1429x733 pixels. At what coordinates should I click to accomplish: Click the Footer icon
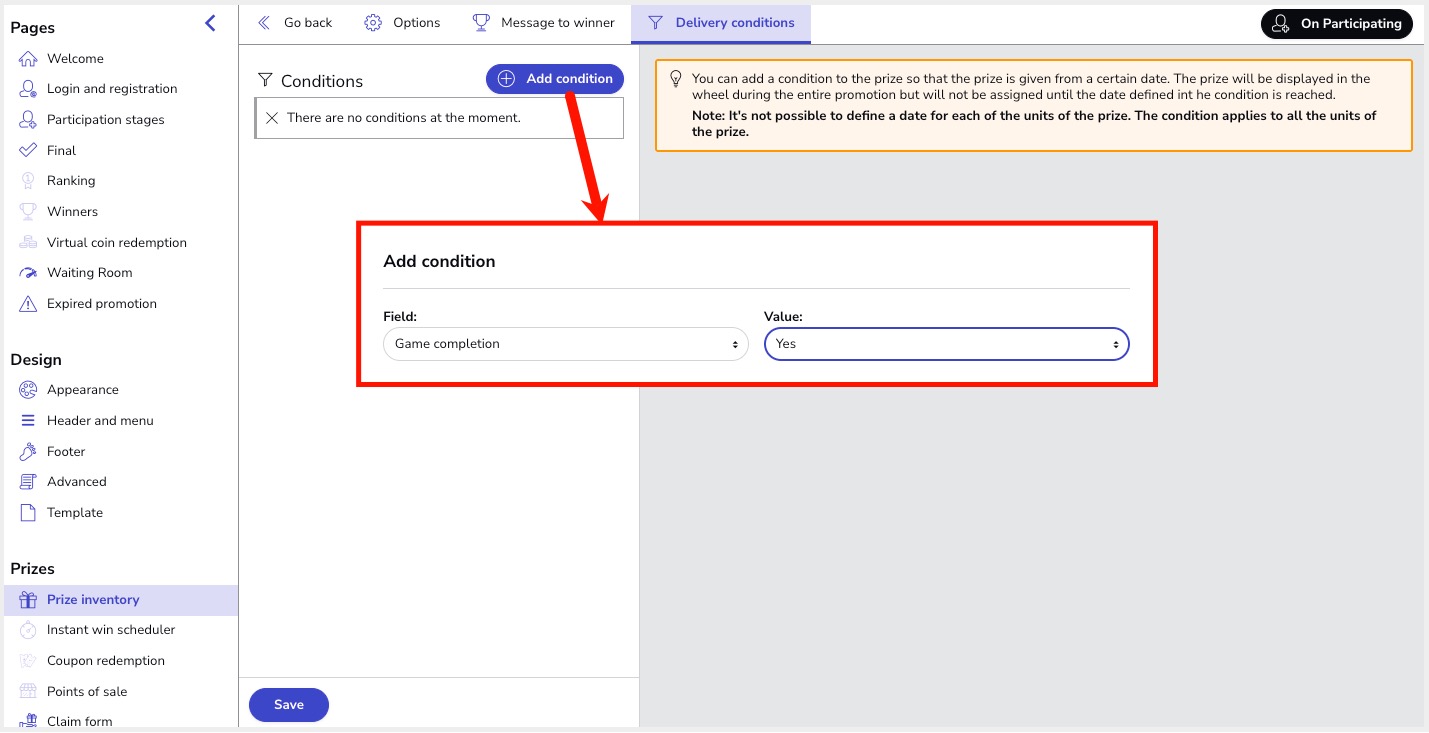point(28,452)
